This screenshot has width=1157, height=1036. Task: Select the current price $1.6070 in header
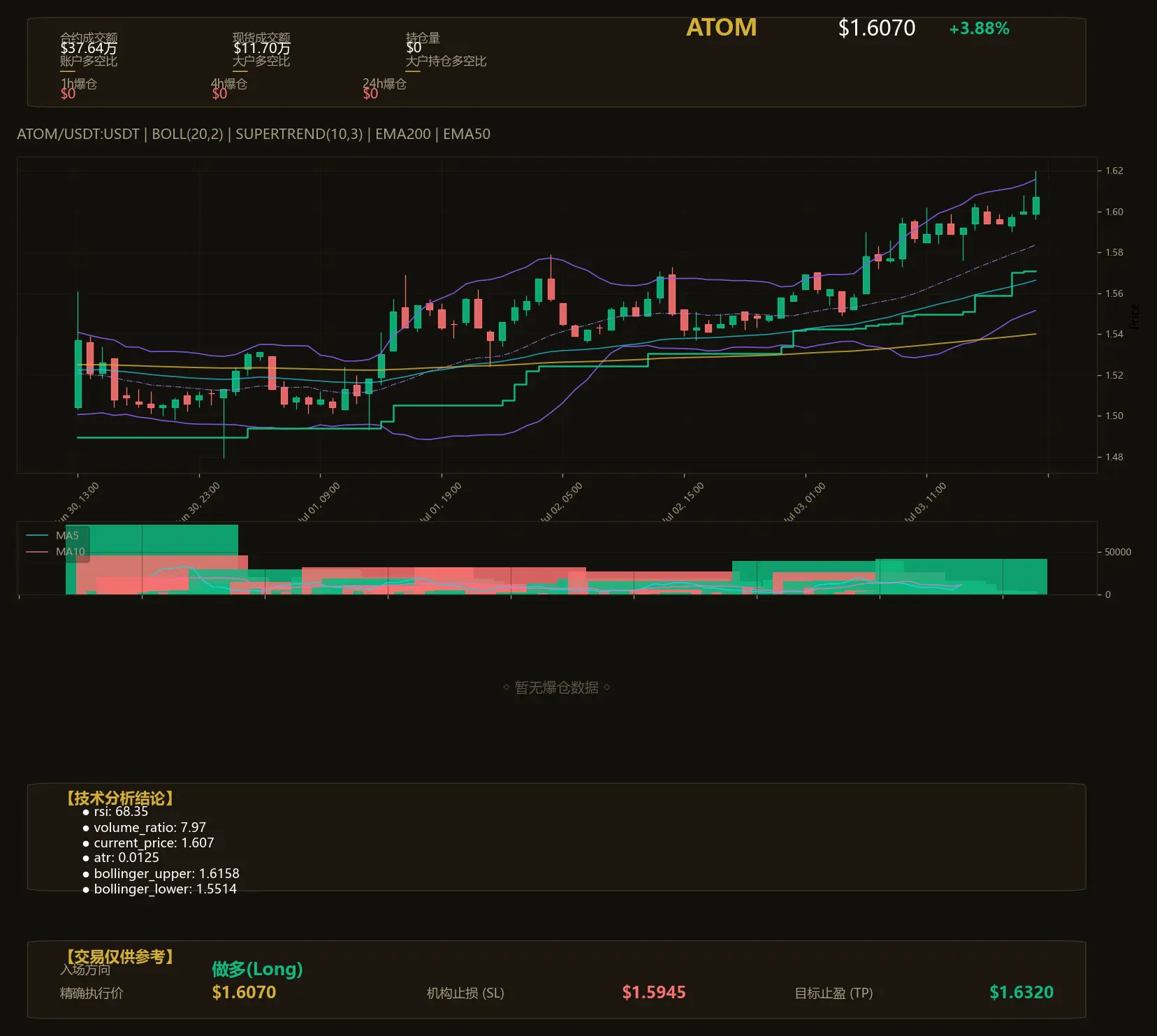[877, 28]
